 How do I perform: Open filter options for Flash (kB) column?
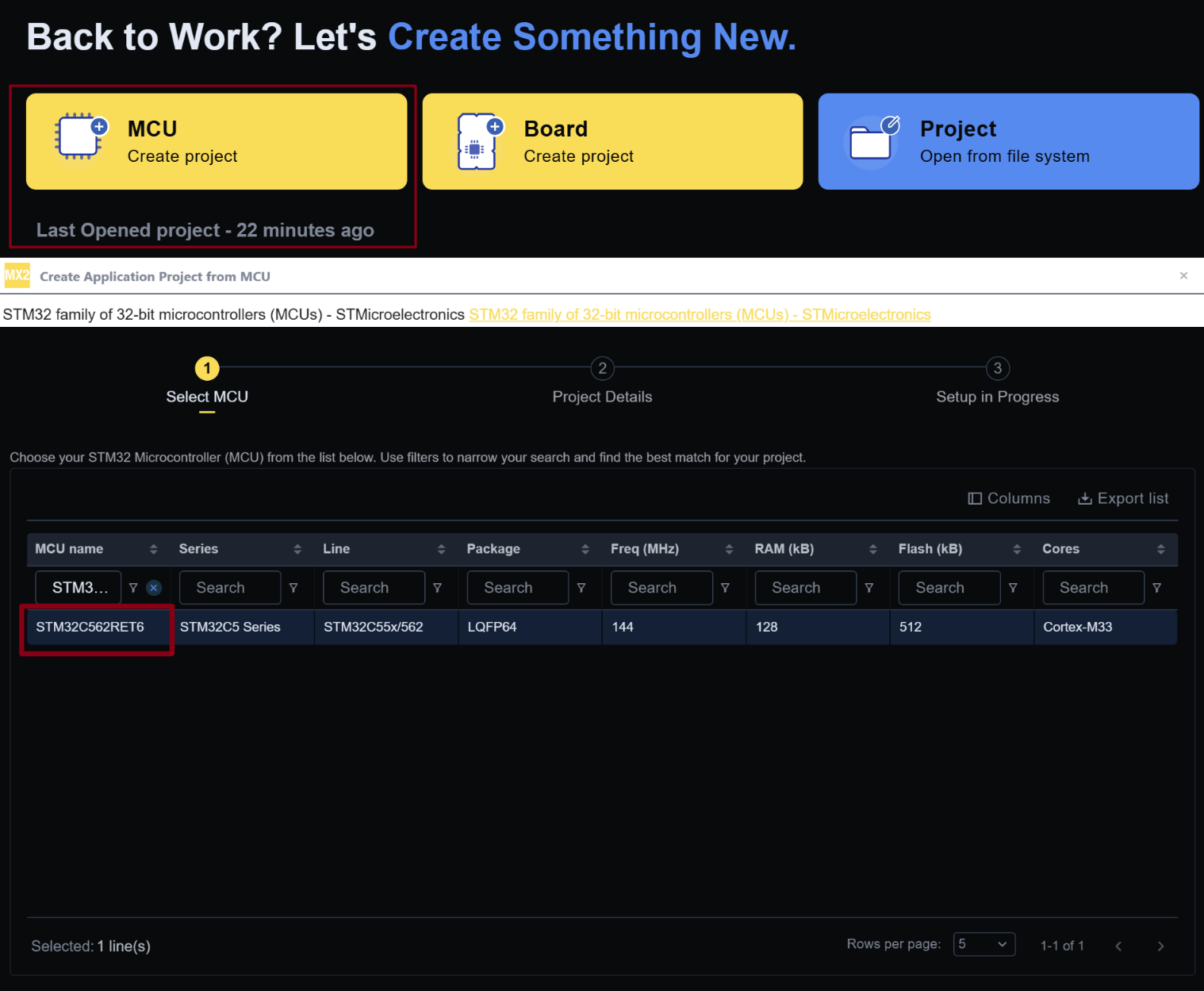click(1013, 588)
